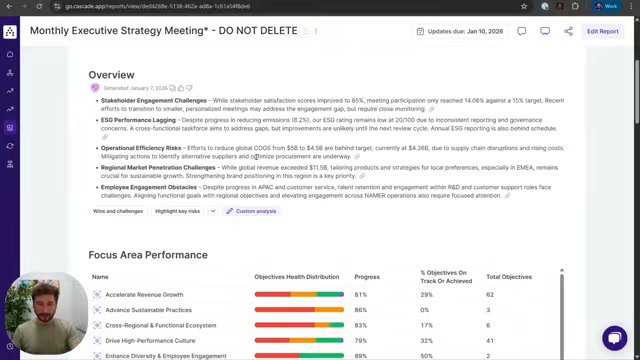
Task: Open the report's three-dot more menu
Action: [x=316, y=31]
